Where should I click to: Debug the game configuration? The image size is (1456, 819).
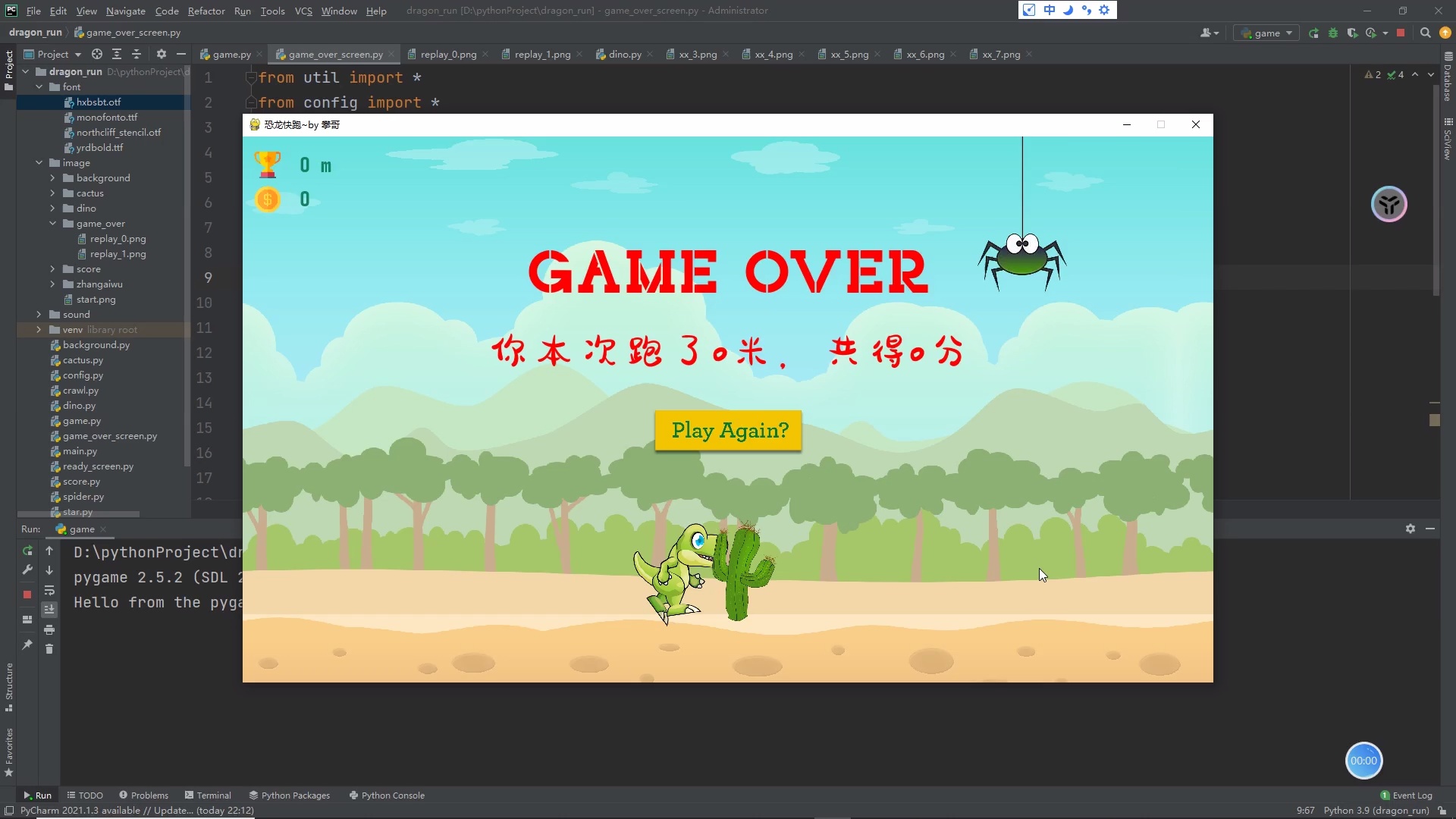pos(1332,33)
